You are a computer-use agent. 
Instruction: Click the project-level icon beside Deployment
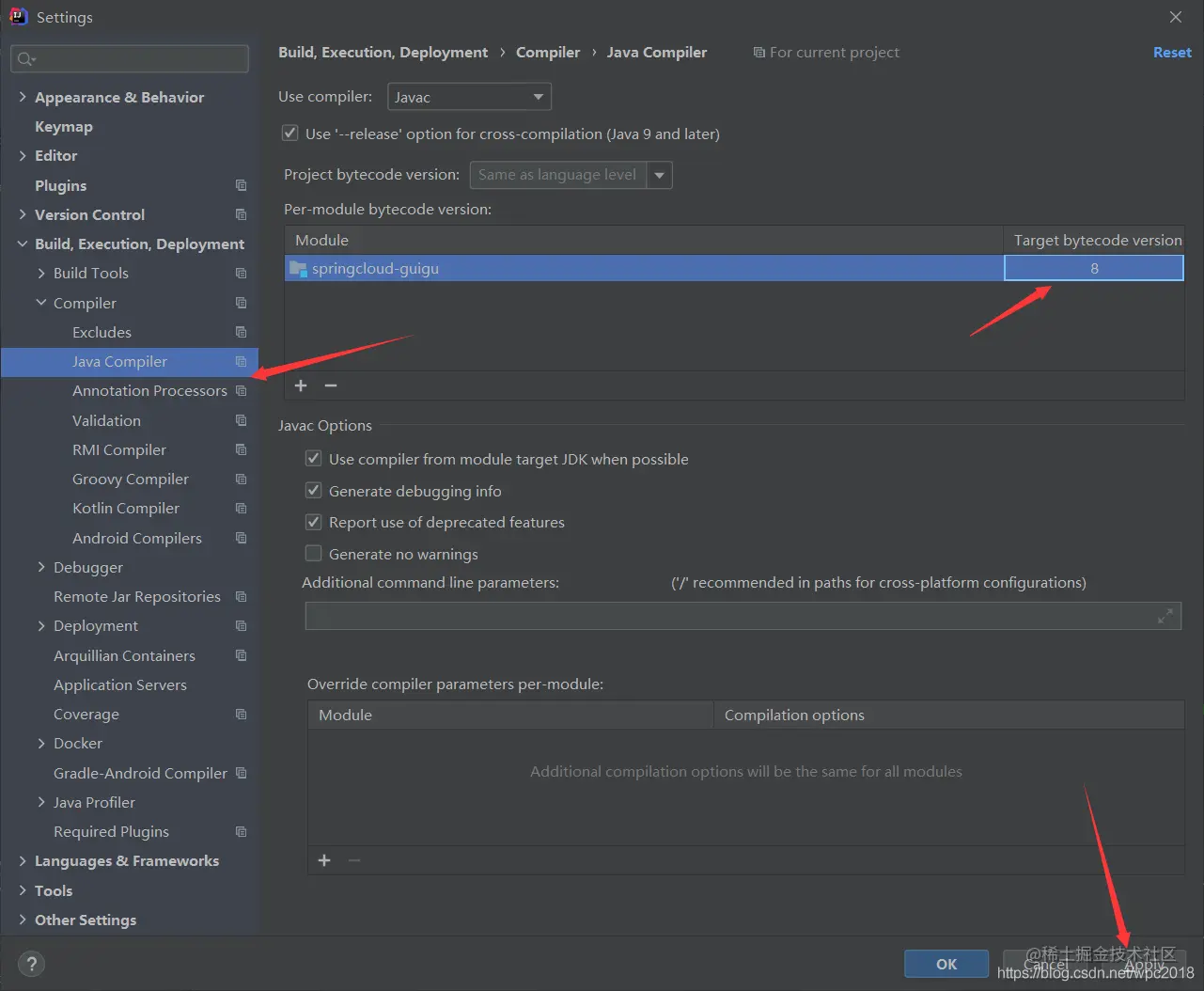(242, 625)
